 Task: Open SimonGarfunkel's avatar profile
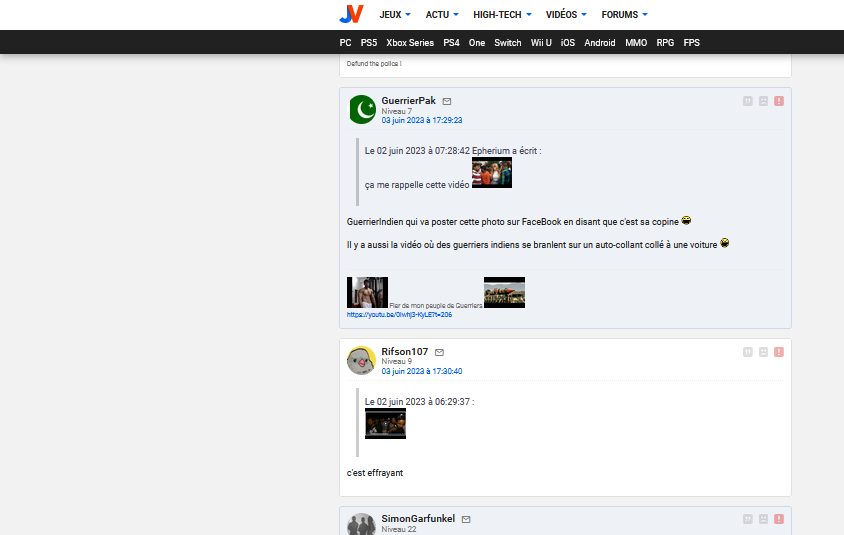(x=361, y=525)
